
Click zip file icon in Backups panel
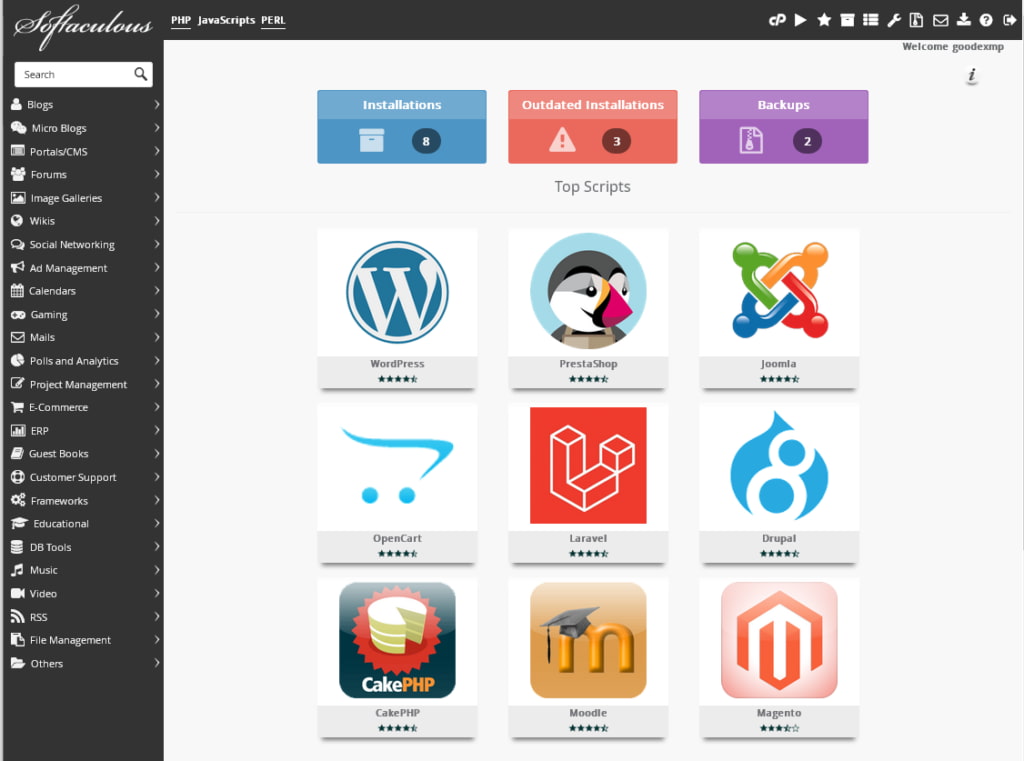(751, 140)
